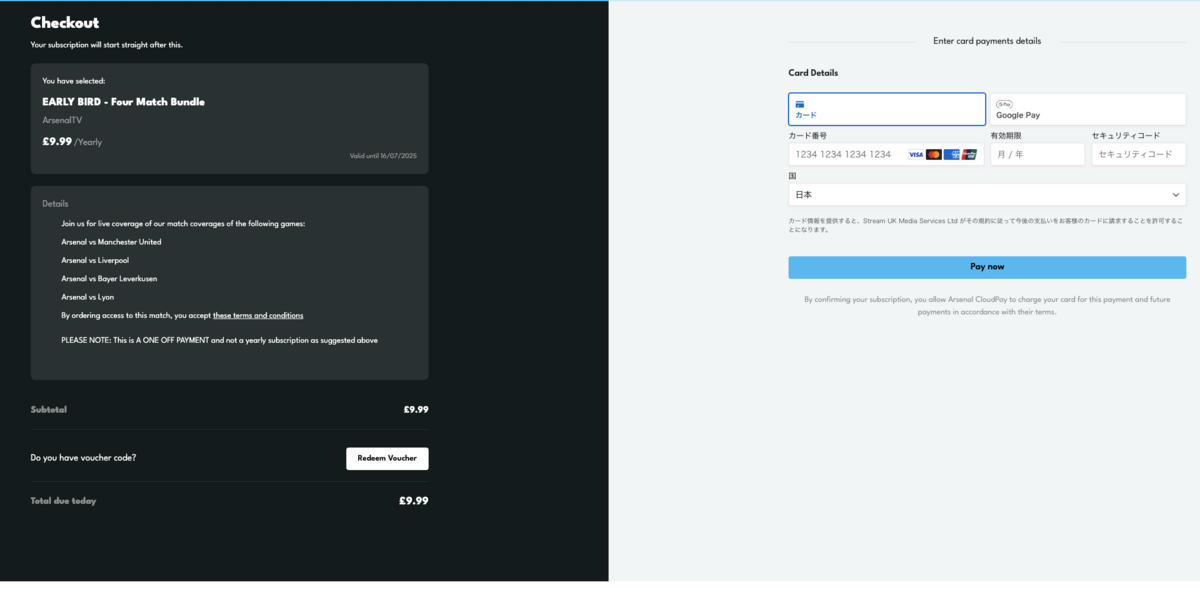Click the Do you have voucher code? text
Screen dimensions: 1200x592
click(83, 458)
